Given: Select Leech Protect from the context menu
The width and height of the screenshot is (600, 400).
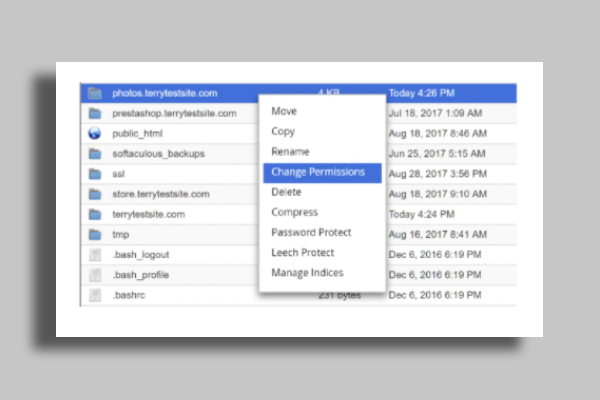Looking at the screenshot, I should click(x=302, y=253).
